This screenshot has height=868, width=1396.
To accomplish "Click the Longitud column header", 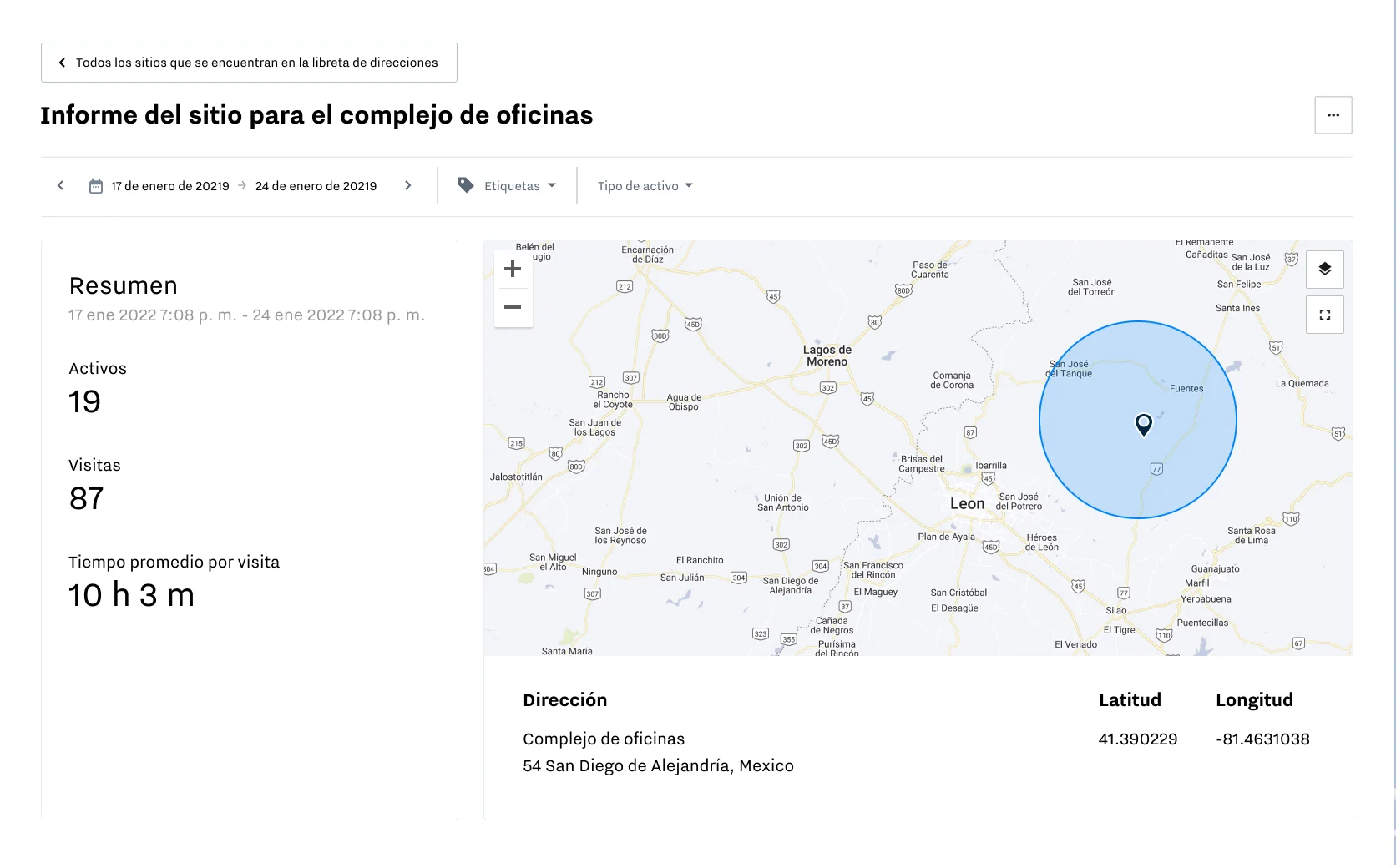I will pyautogui.click(x=1254, y=700).
